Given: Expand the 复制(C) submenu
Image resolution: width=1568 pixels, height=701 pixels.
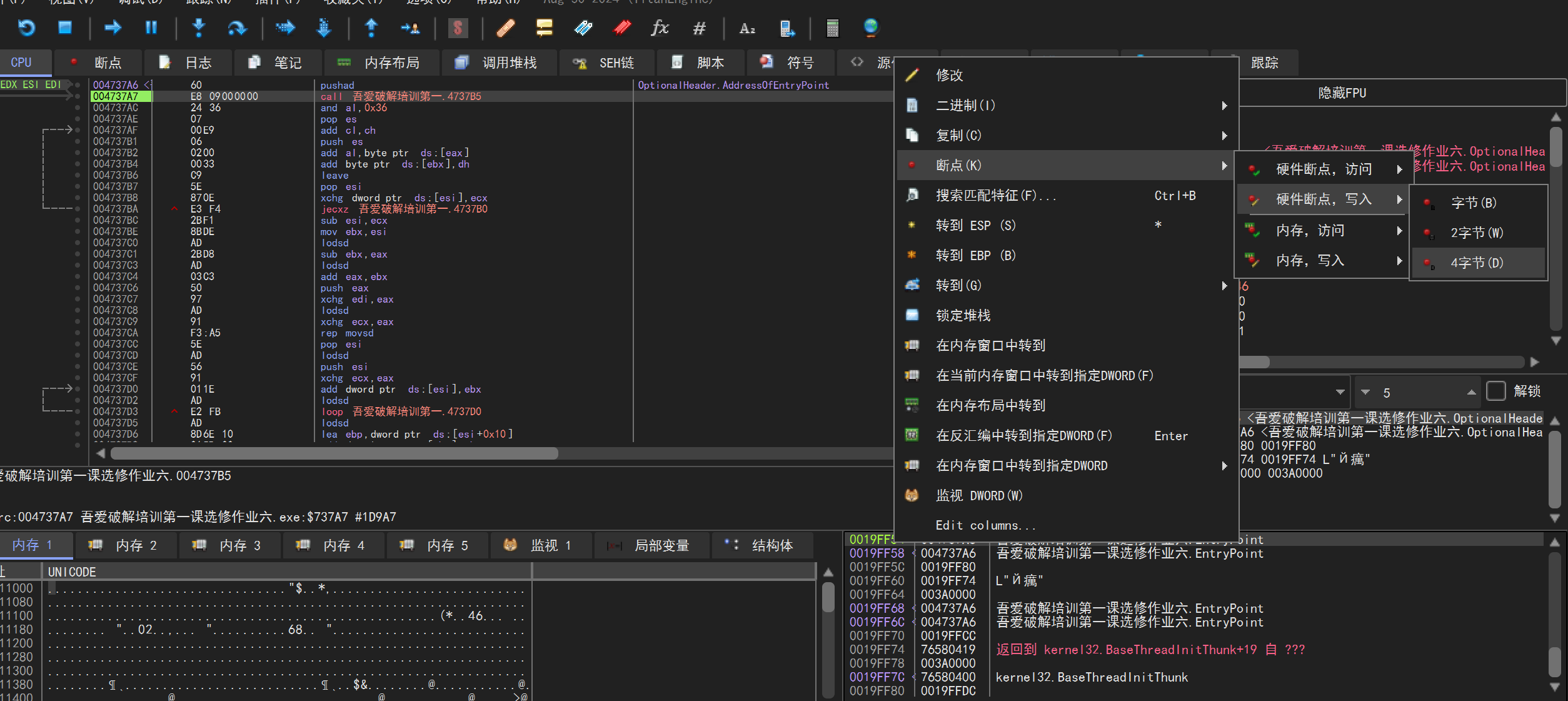Looking at the screenshot, I should [x=1067, y=135].
